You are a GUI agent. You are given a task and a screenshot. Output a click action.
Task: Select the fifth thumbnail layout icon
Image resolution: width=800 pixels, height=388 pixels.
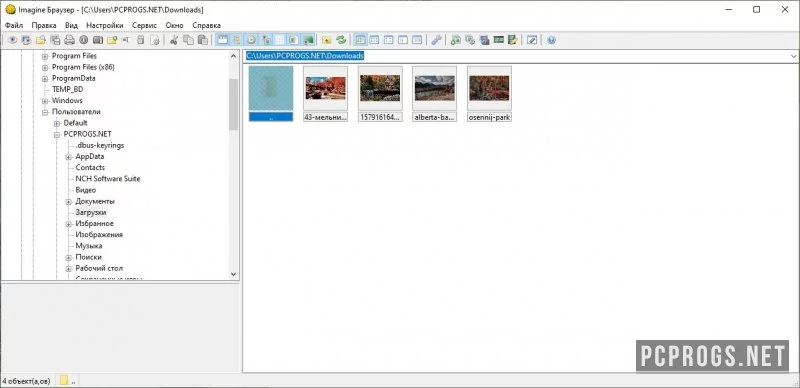click(x=417, y=40)
